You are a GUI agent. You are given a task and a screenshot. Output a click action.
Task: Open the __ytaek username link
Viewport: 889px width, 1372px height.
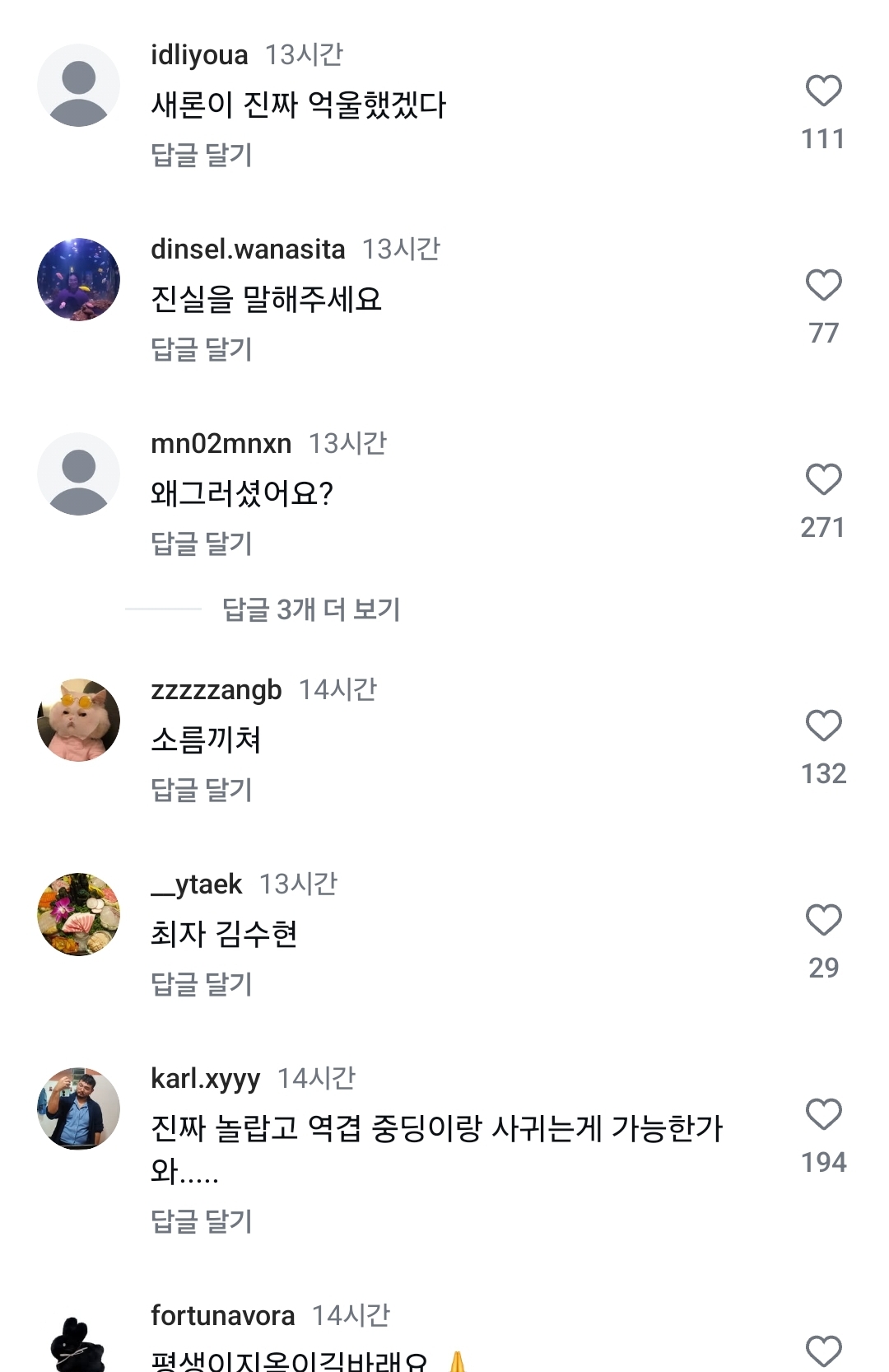pos(196,884)
